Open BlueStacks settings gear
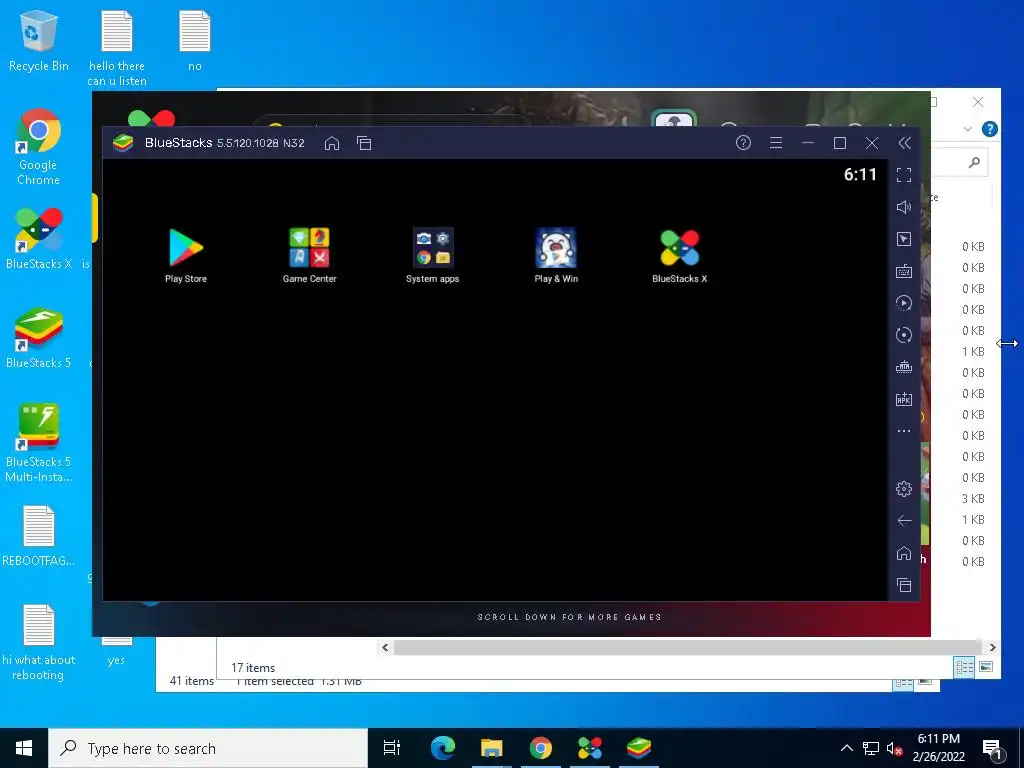The image size is (1024, 768). pos(904,488)
